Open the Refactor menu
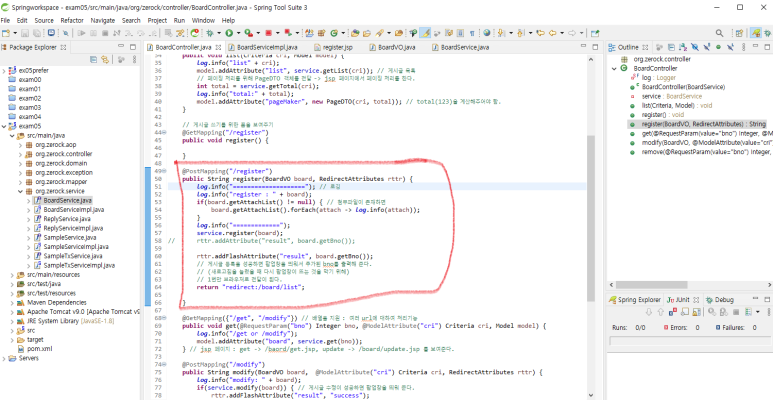Screen dimensions: 773x400 72,21
